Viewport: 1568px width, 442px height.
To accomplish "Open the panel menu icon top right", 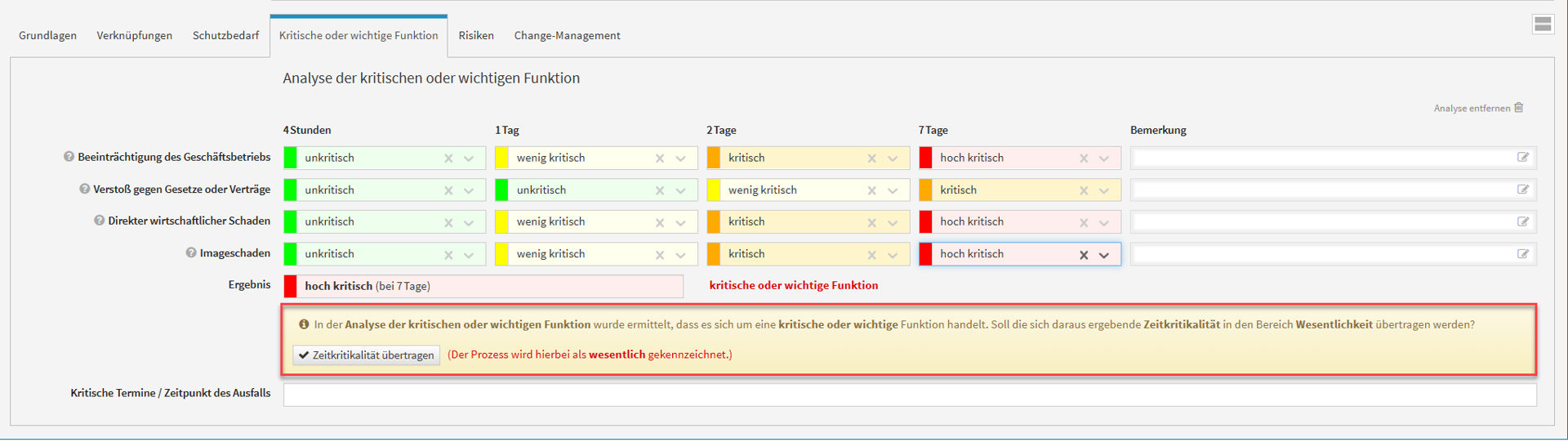I will (x=1542, y=25).
